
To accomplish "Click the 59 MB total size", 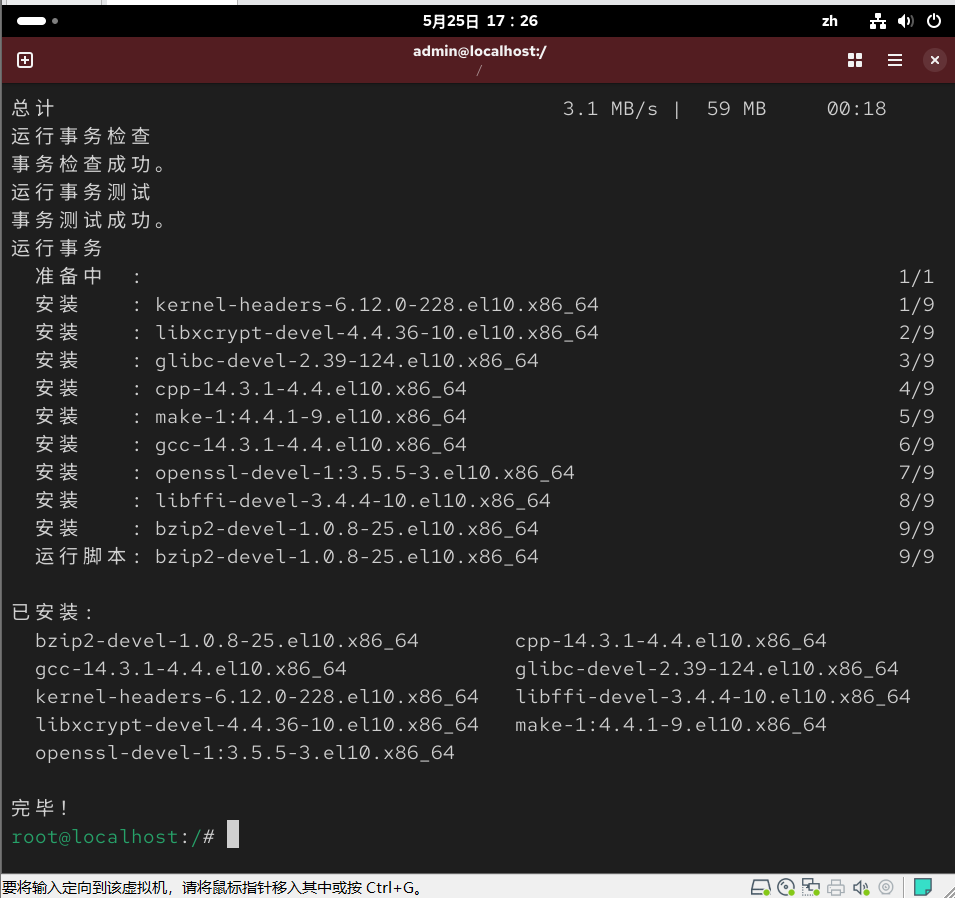I will pos(736,109).
